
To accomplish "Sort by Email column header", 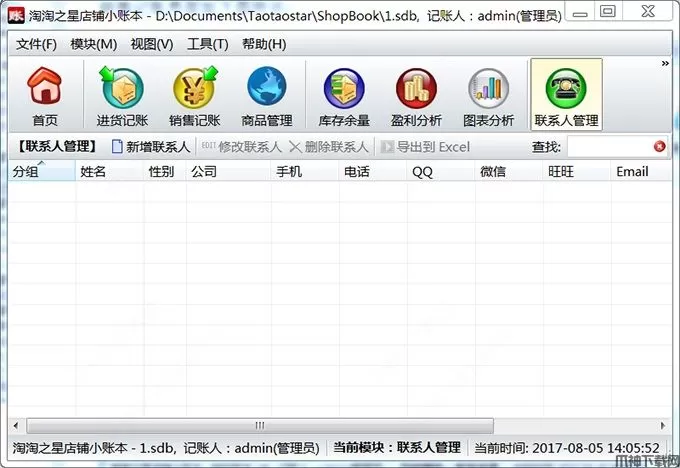I will (641, 171).
